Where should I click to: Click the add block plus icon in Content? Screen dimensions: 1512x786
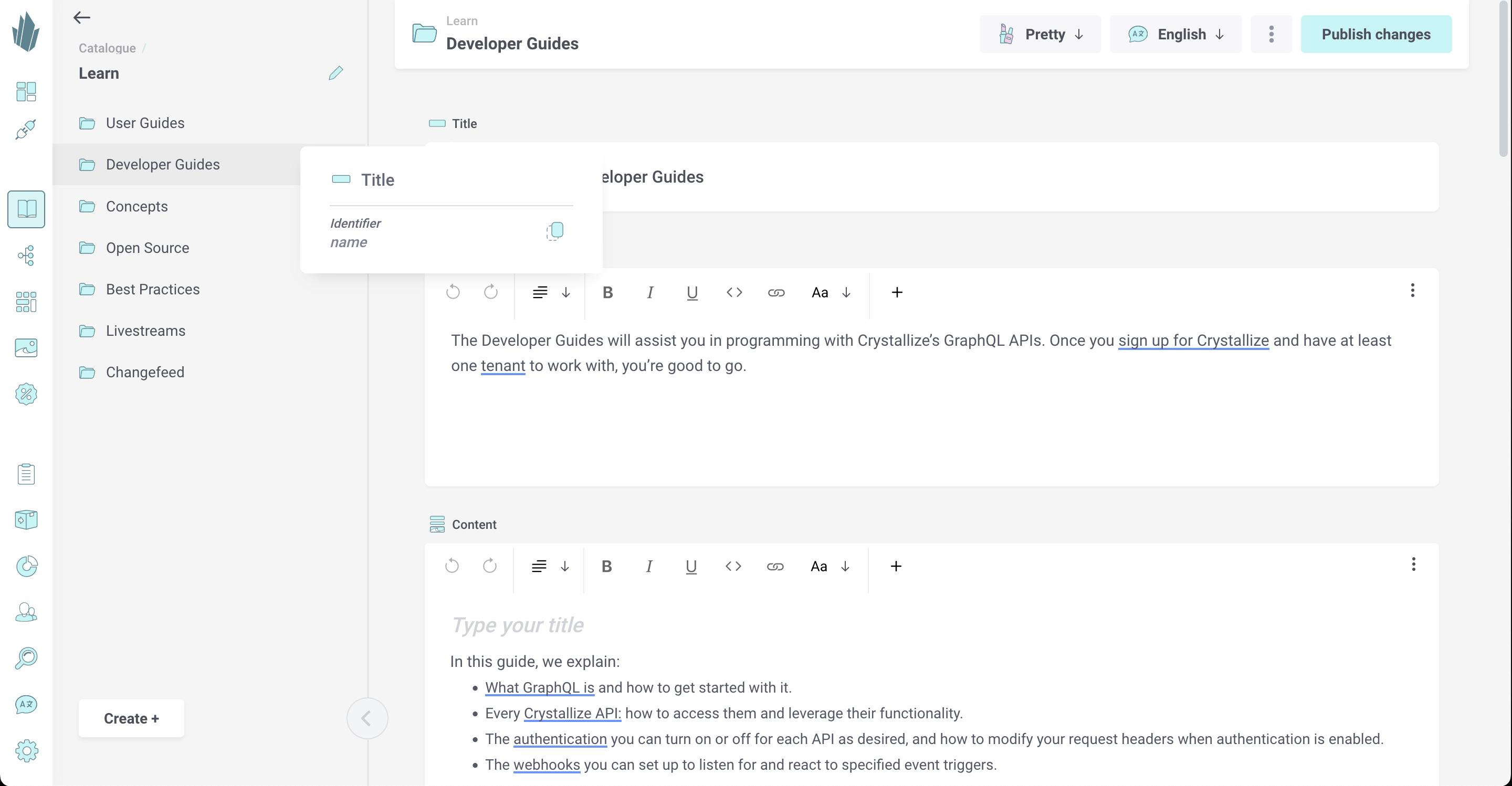tap(896, 566)
